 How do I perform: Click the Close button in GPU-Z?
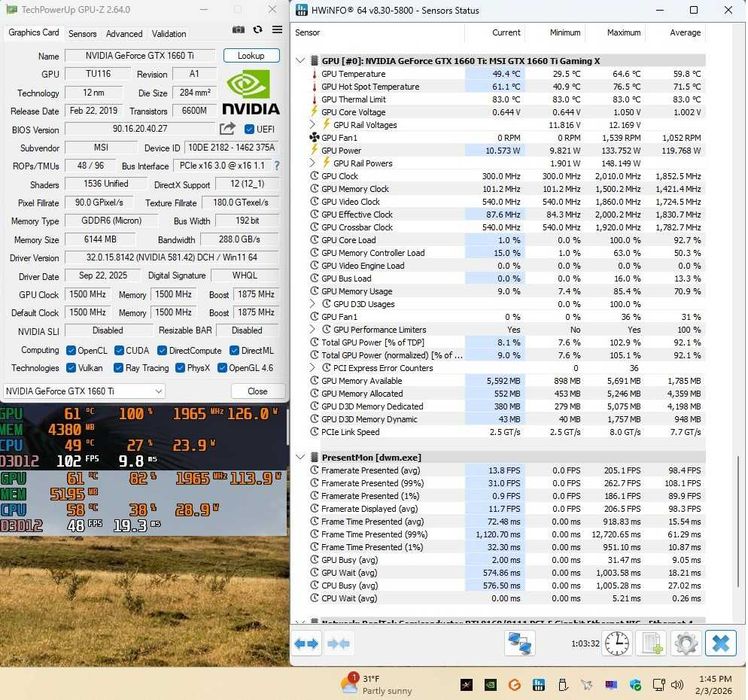257,391
